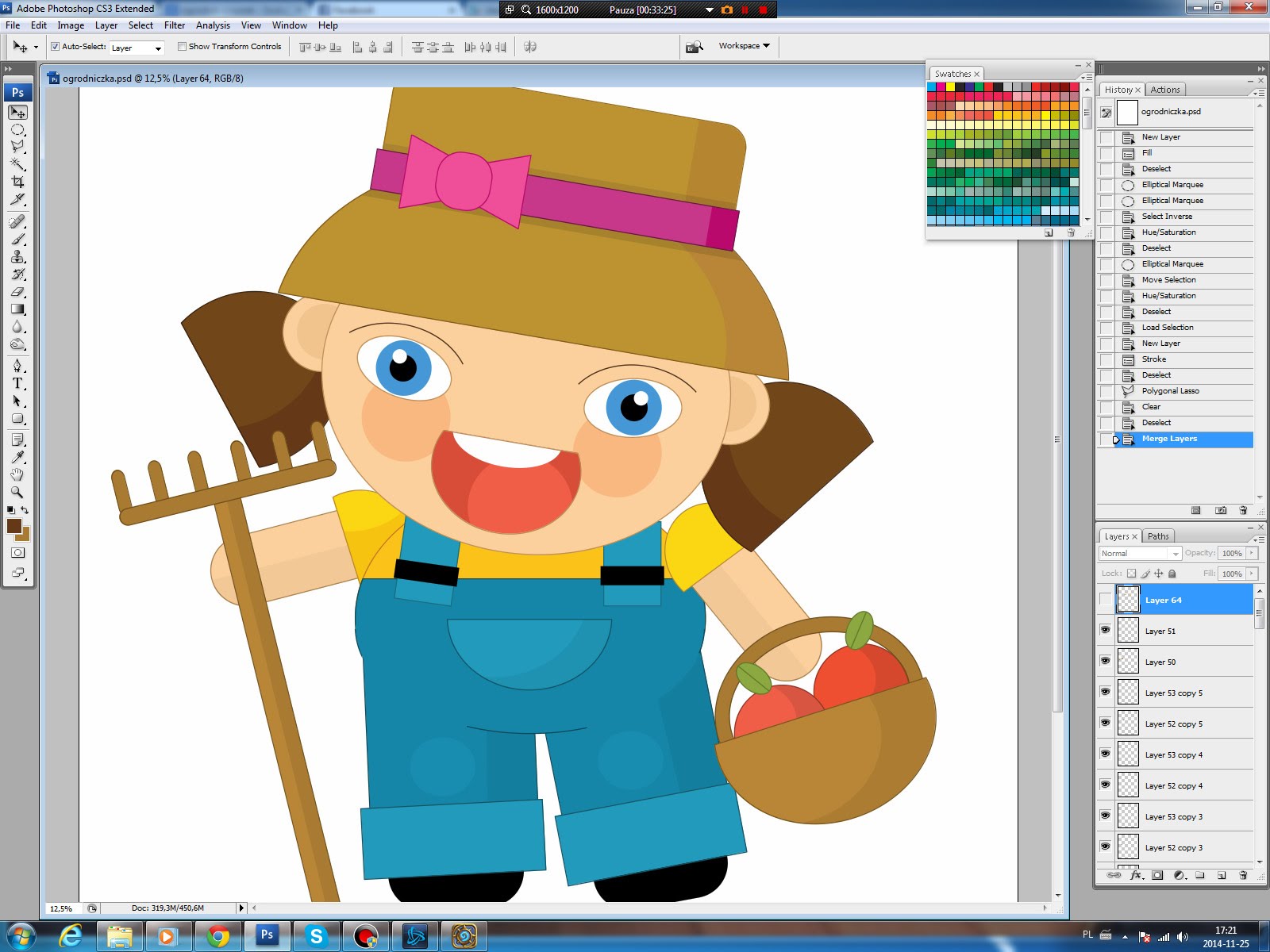Select the Crop tool

(x=17, y=182)
